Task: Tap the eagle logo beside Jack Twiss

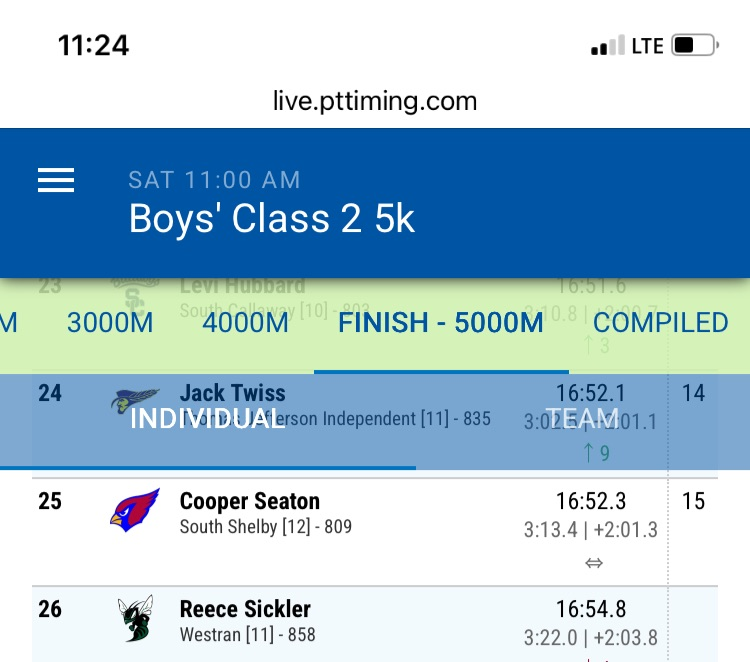Action: click(135, 401)
